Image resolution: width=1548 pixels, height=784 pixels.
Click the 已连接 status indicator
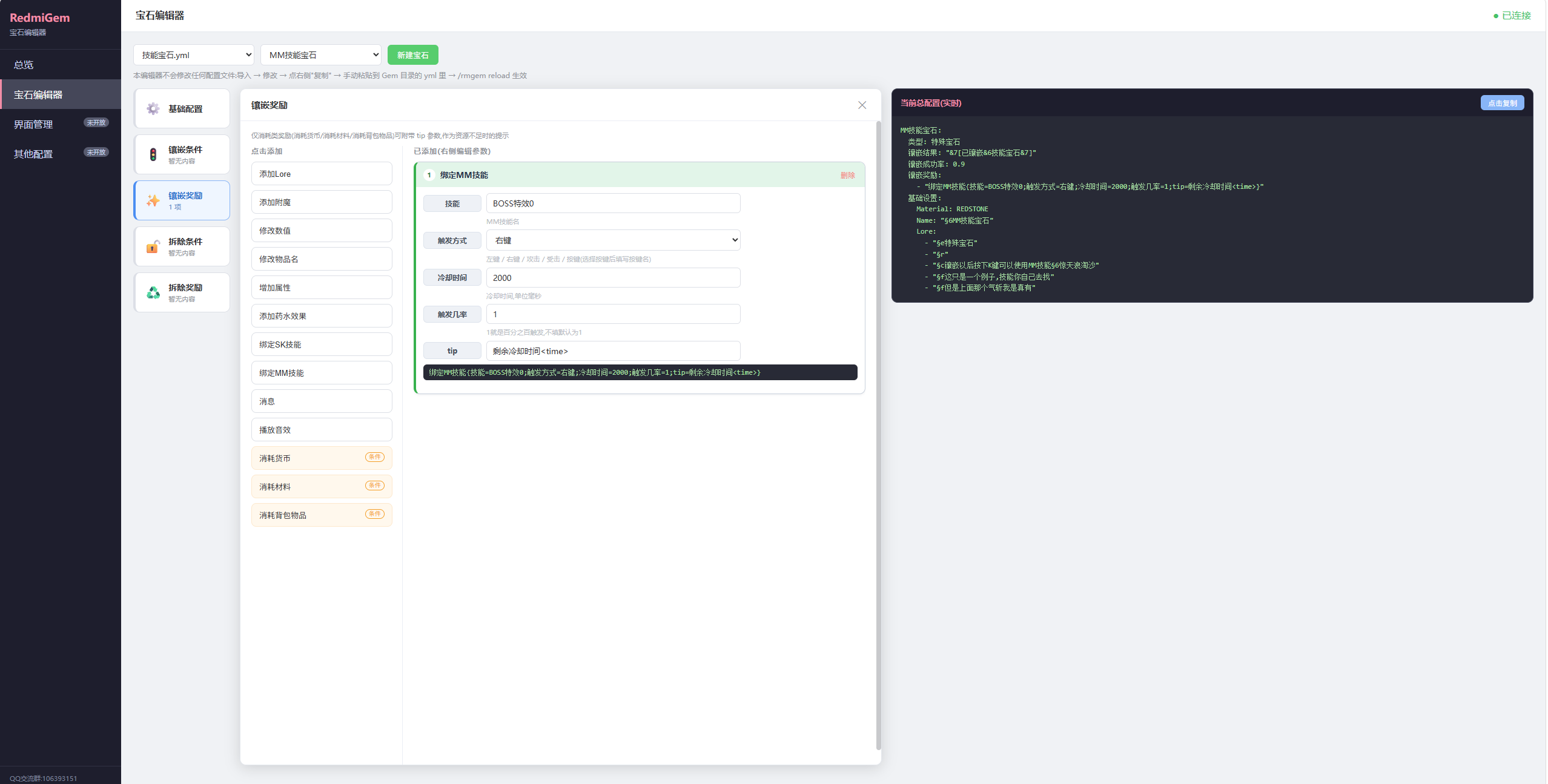[1512, 16]
